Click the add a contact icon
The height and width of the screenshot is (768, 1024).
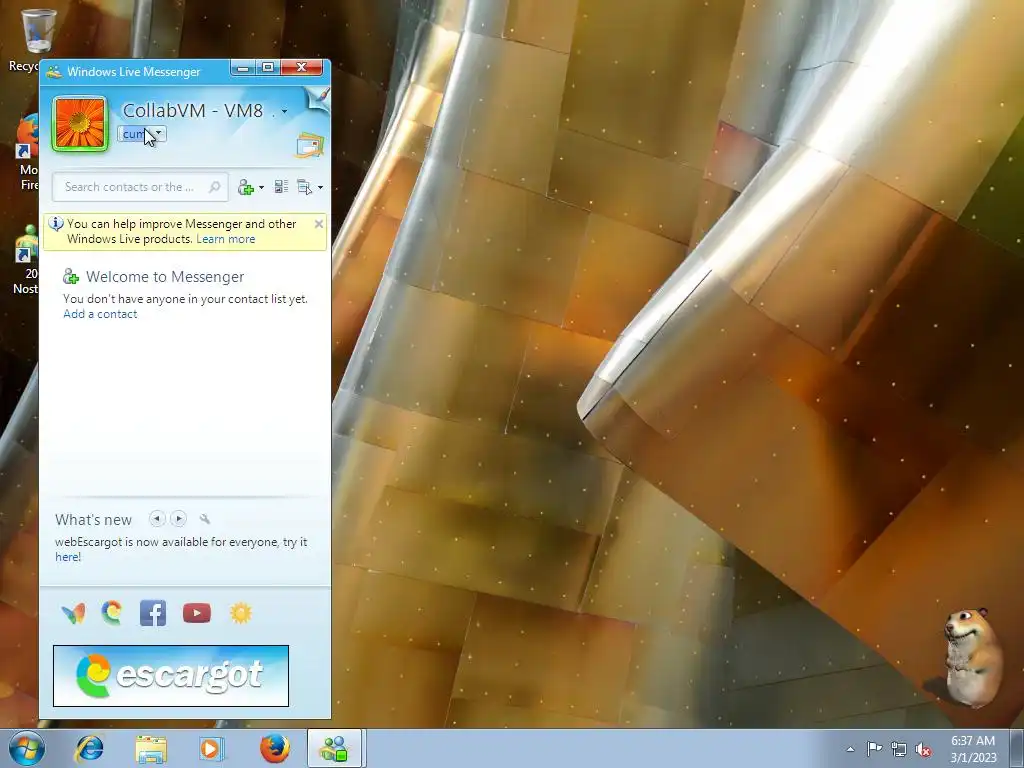click(x=246, y=187)
